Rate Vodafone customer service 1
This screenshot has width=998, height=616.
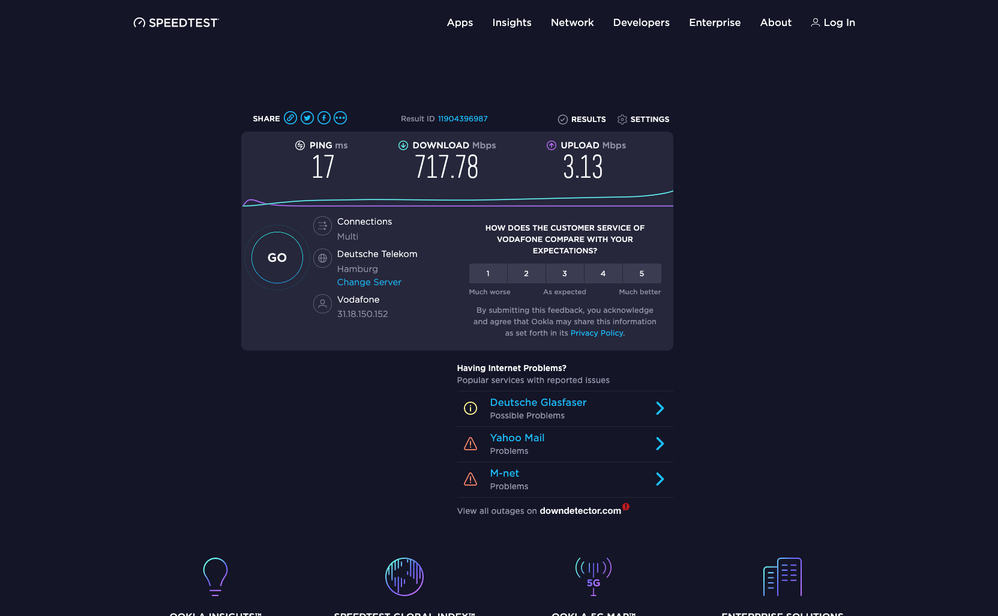488,273
